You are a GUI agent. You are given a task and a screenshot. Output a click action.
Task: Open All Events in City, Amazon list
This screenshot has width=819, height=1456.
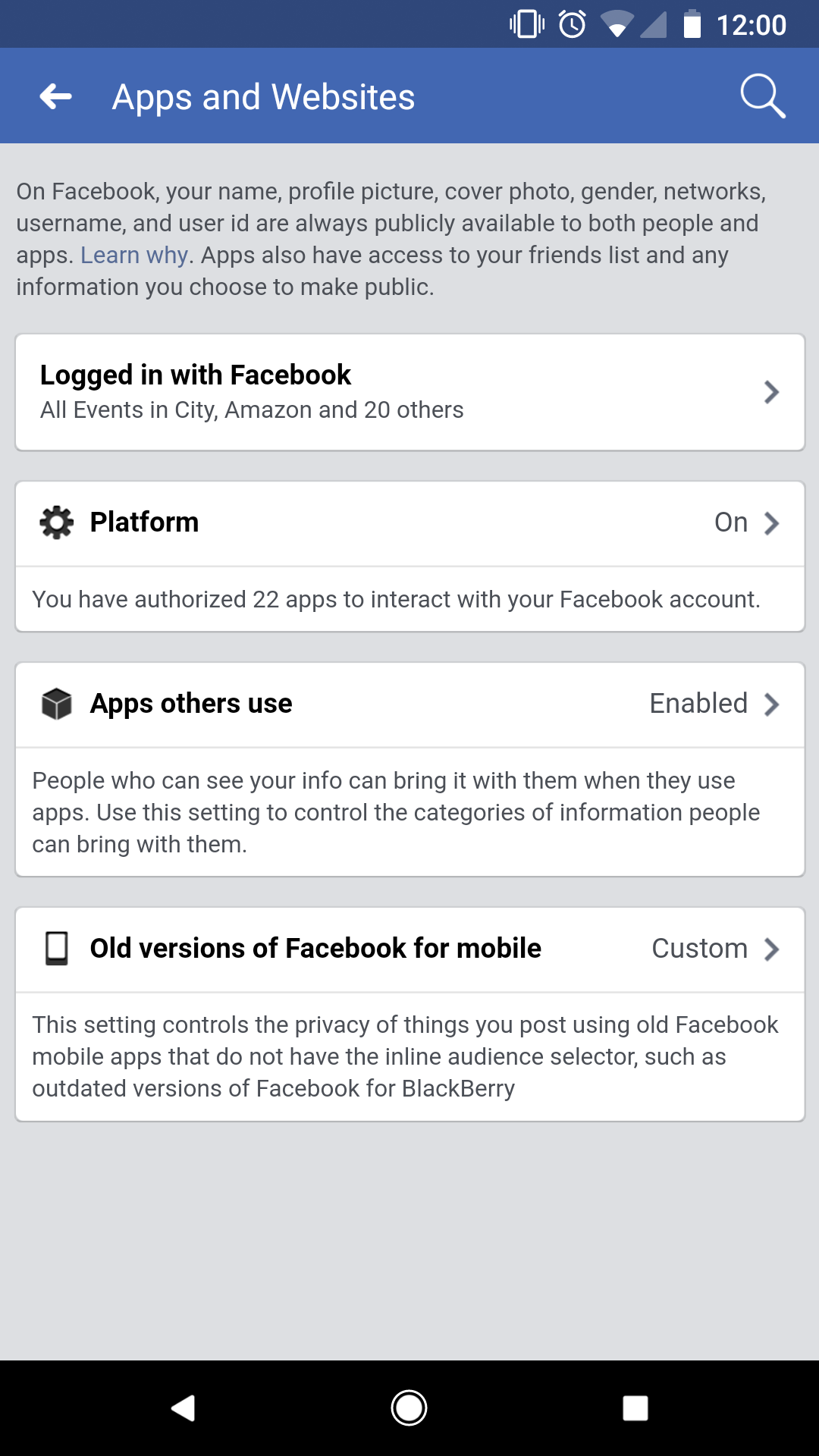tap(252, 410)
